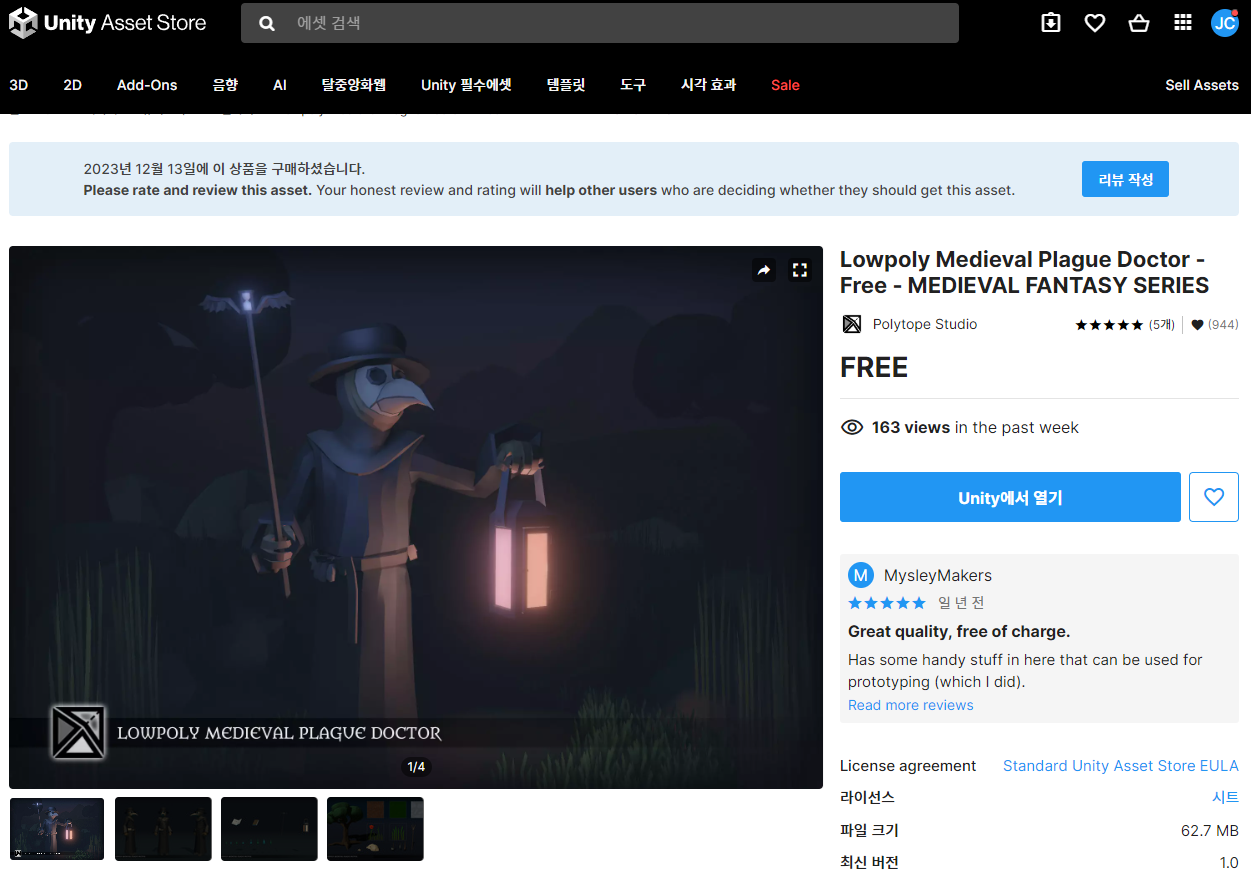Viewport: 1251px width, 878px height.
Task: Click the 1/4 image counter
Action: [x=416, y=767]
